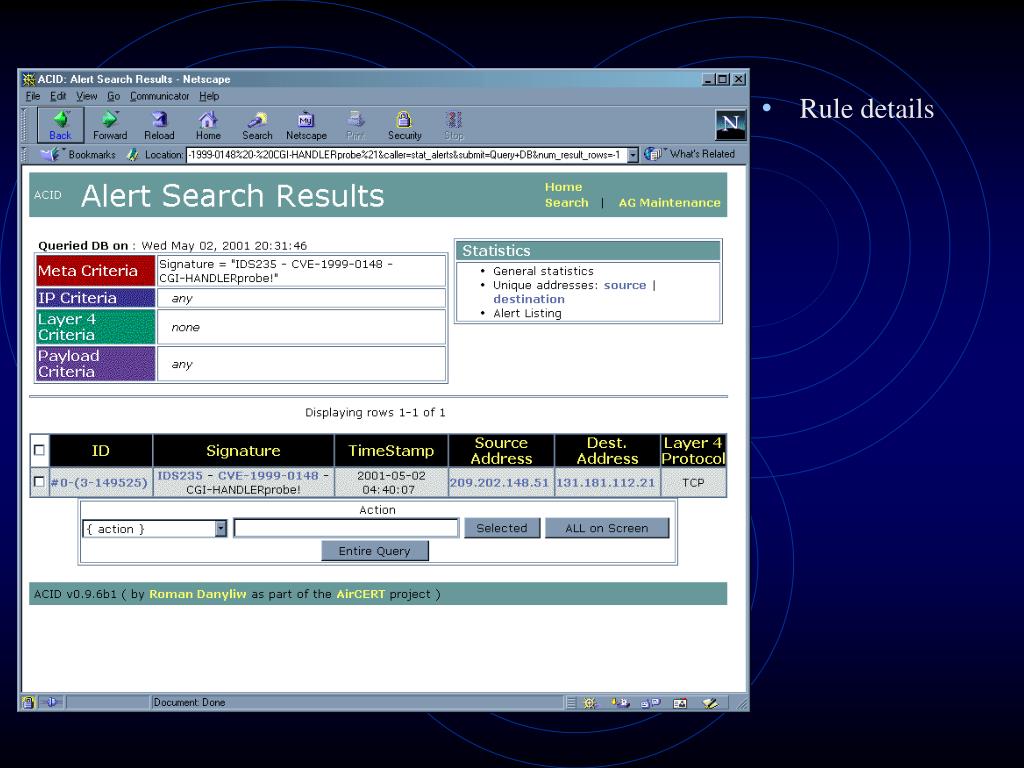1024x768 pixels.
Task: Click the Document: Done status text
Action: 189,703
